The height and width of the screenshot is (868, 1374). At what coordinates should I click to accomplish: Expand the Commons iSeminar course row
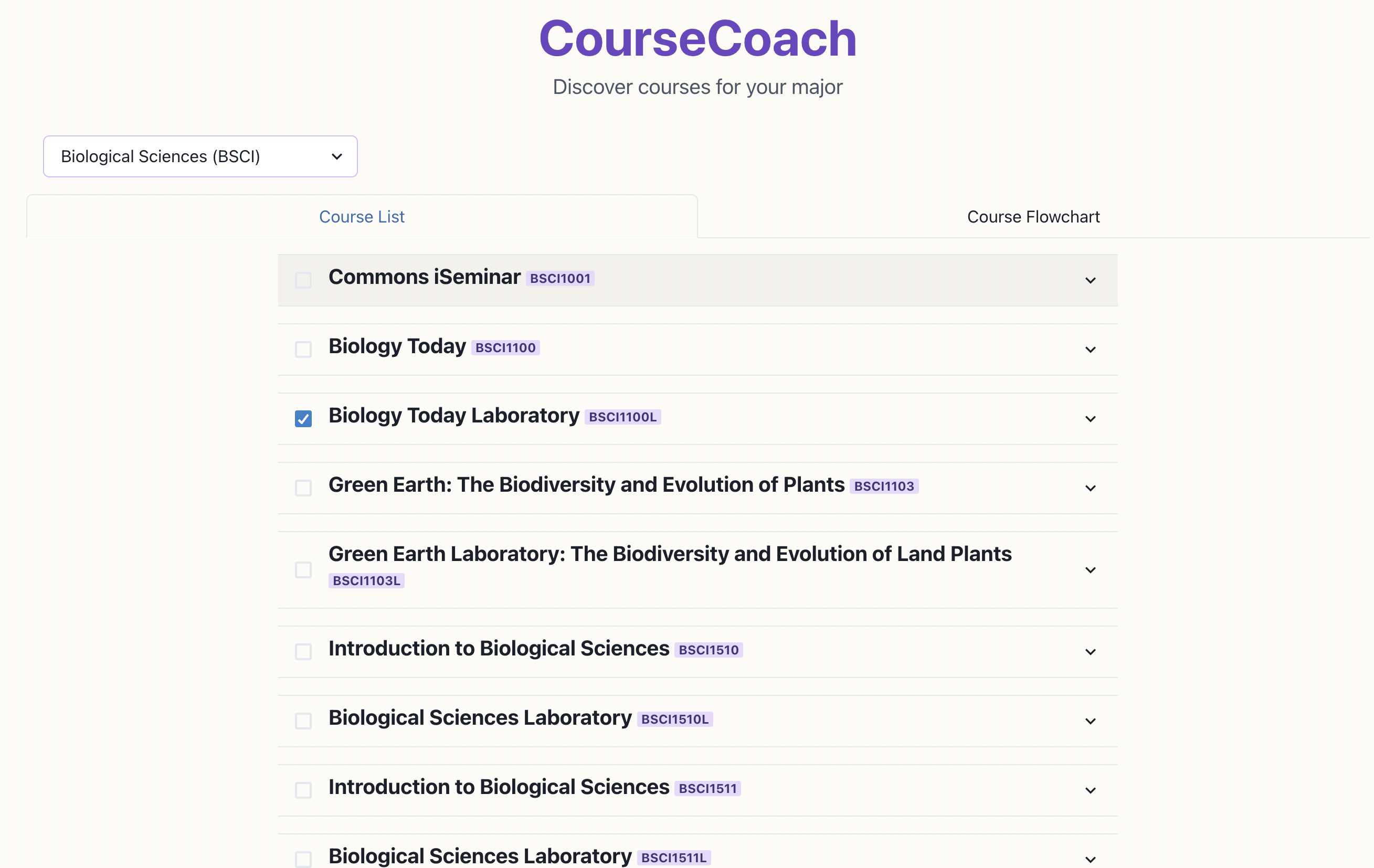(x=1090, y=280)
